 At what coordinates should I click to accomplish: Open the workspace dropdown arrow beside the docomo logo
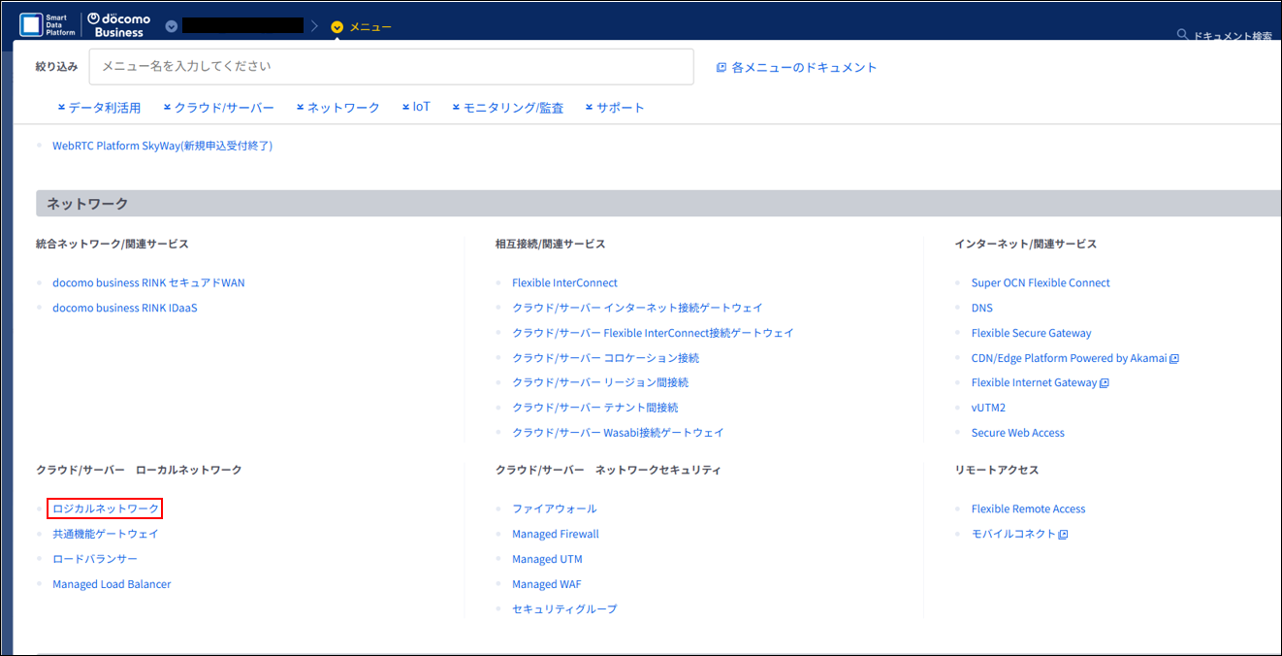(x=171, y=26)
